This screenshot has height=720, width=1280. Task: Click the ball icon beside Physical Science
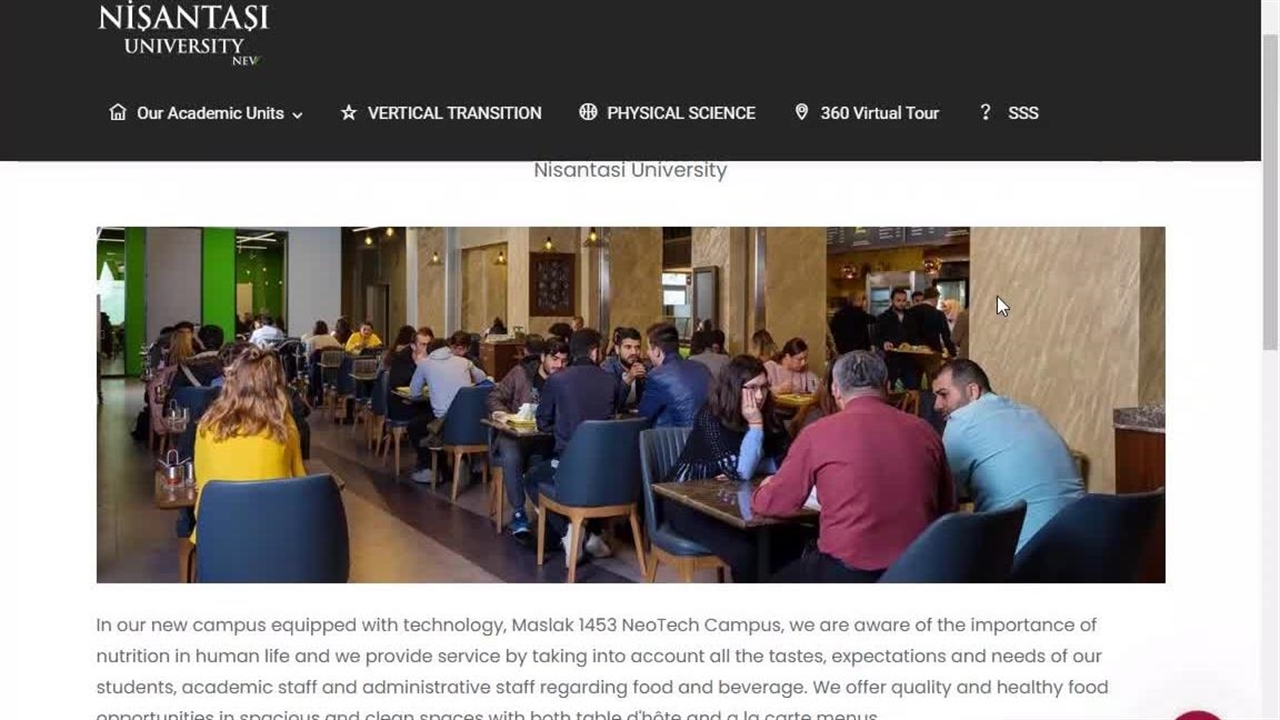588,112
